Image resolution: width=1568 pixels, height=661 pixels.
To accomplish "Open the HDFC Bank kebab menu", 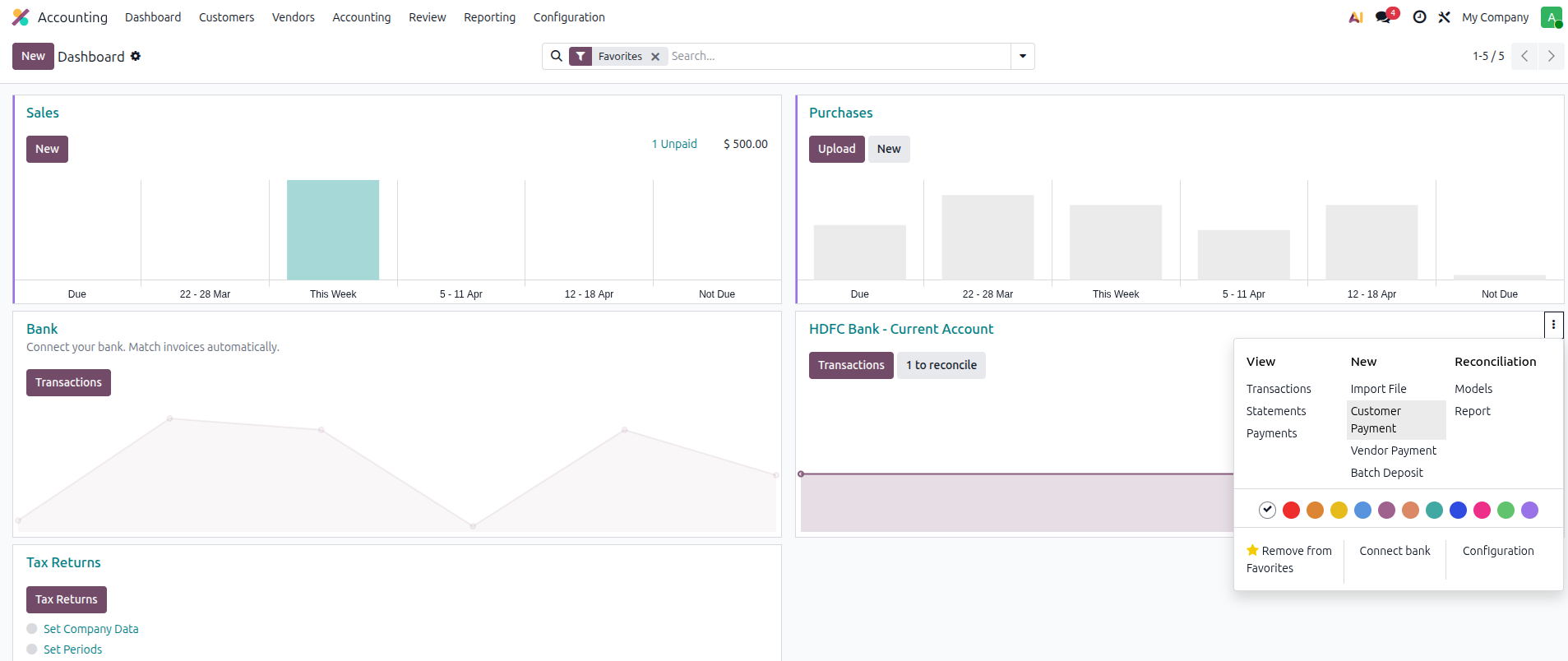I will 1553,325.
